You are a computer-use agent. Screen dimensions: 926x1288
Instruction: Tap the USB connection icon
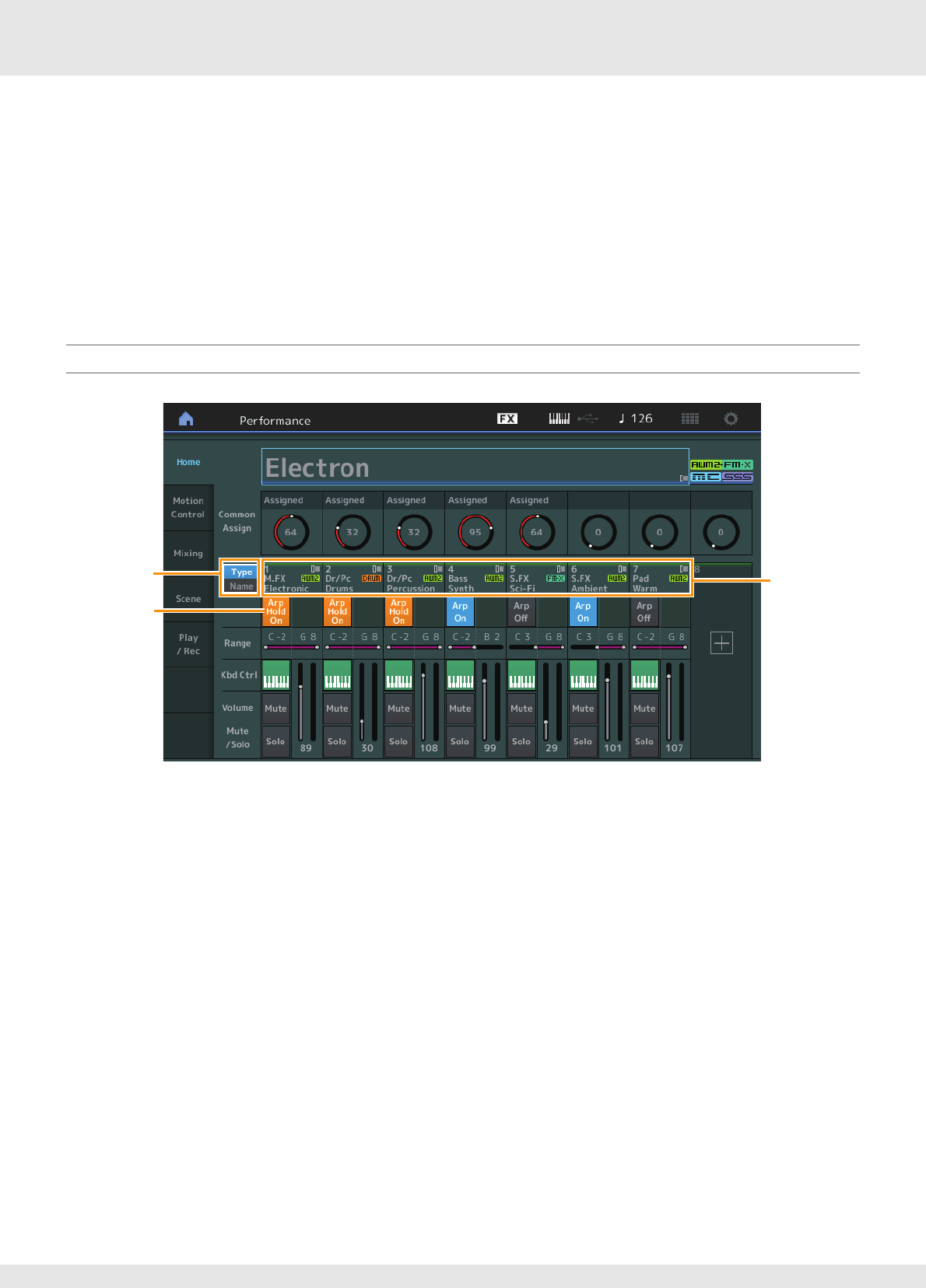pos(588,418)
